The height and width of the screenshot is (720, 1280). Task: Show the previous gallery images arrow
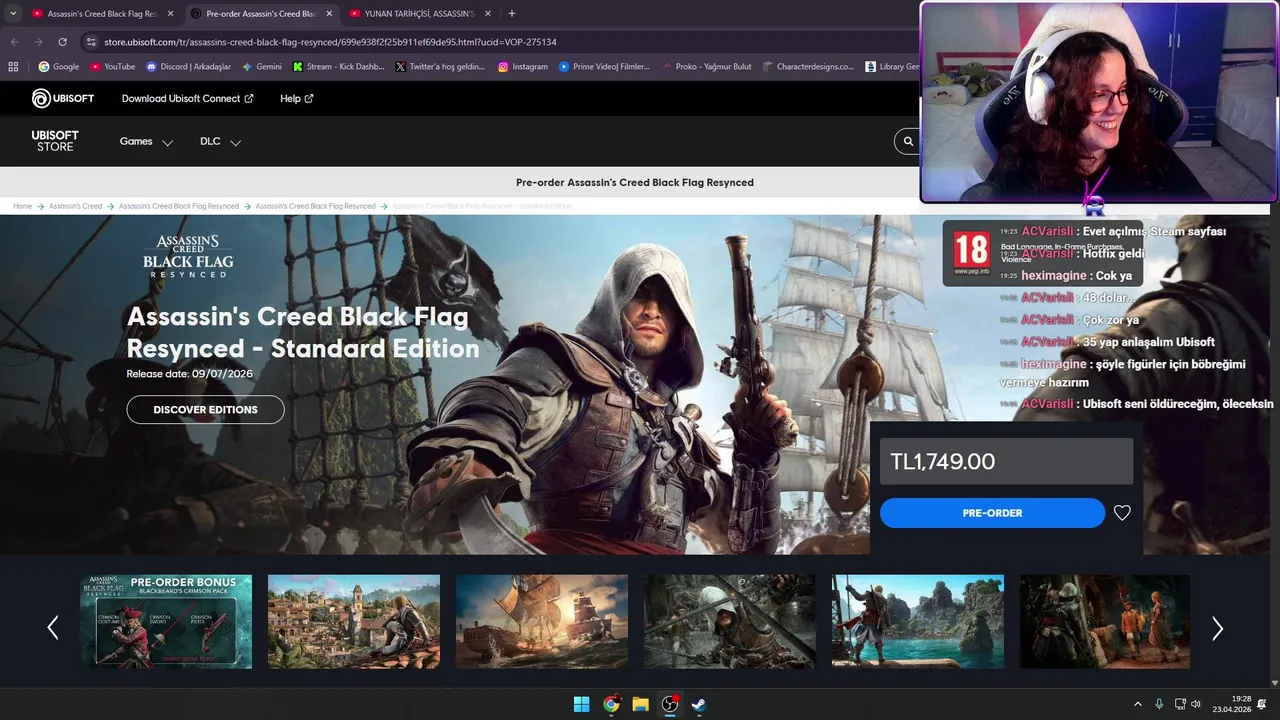click(x=53, y=628)
